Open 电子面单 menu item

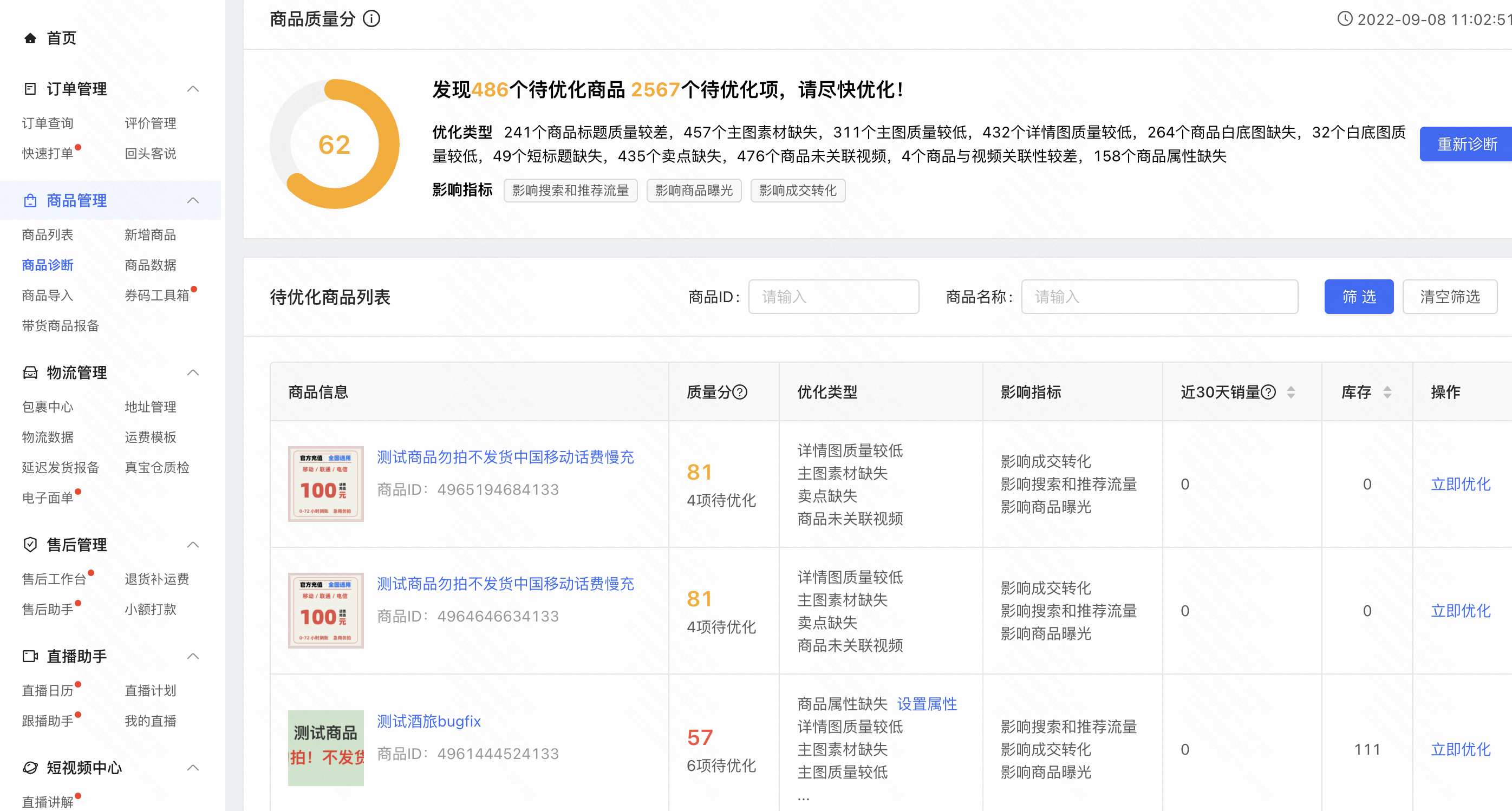48,498
